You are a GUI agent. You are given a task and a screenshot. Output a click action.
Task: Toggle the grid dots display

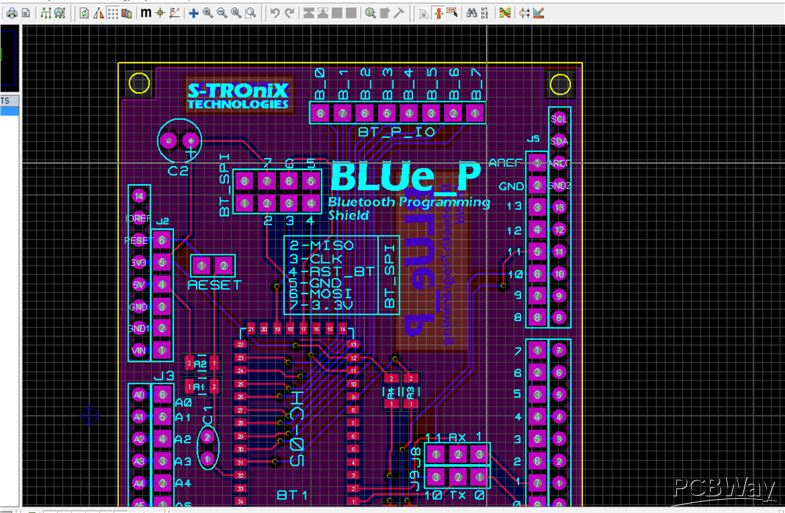click(113, 13)
